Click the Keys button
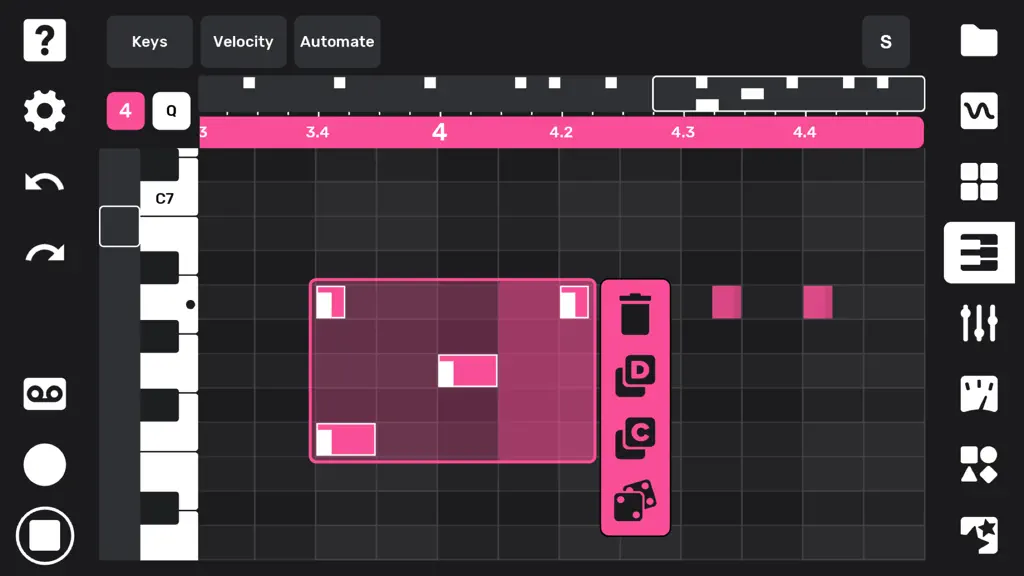 click(x=150, y=42)
